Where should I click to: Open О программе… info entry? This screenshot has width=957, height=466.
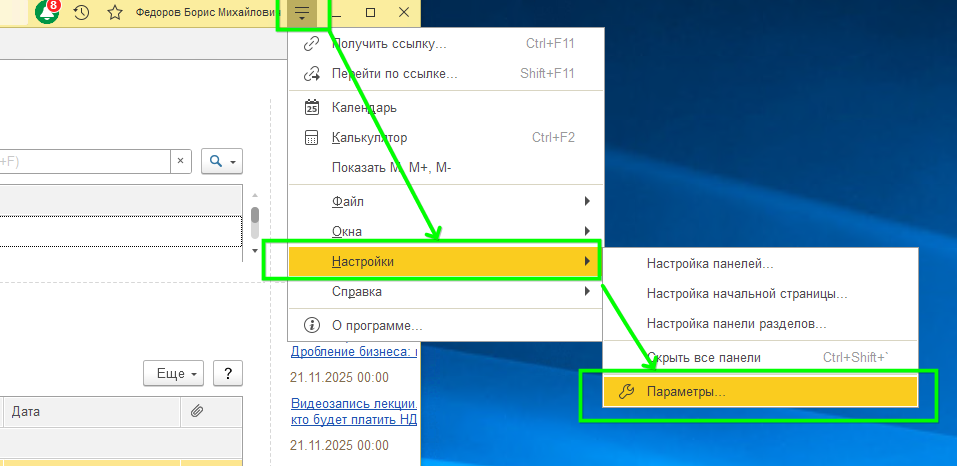(376, 325)
